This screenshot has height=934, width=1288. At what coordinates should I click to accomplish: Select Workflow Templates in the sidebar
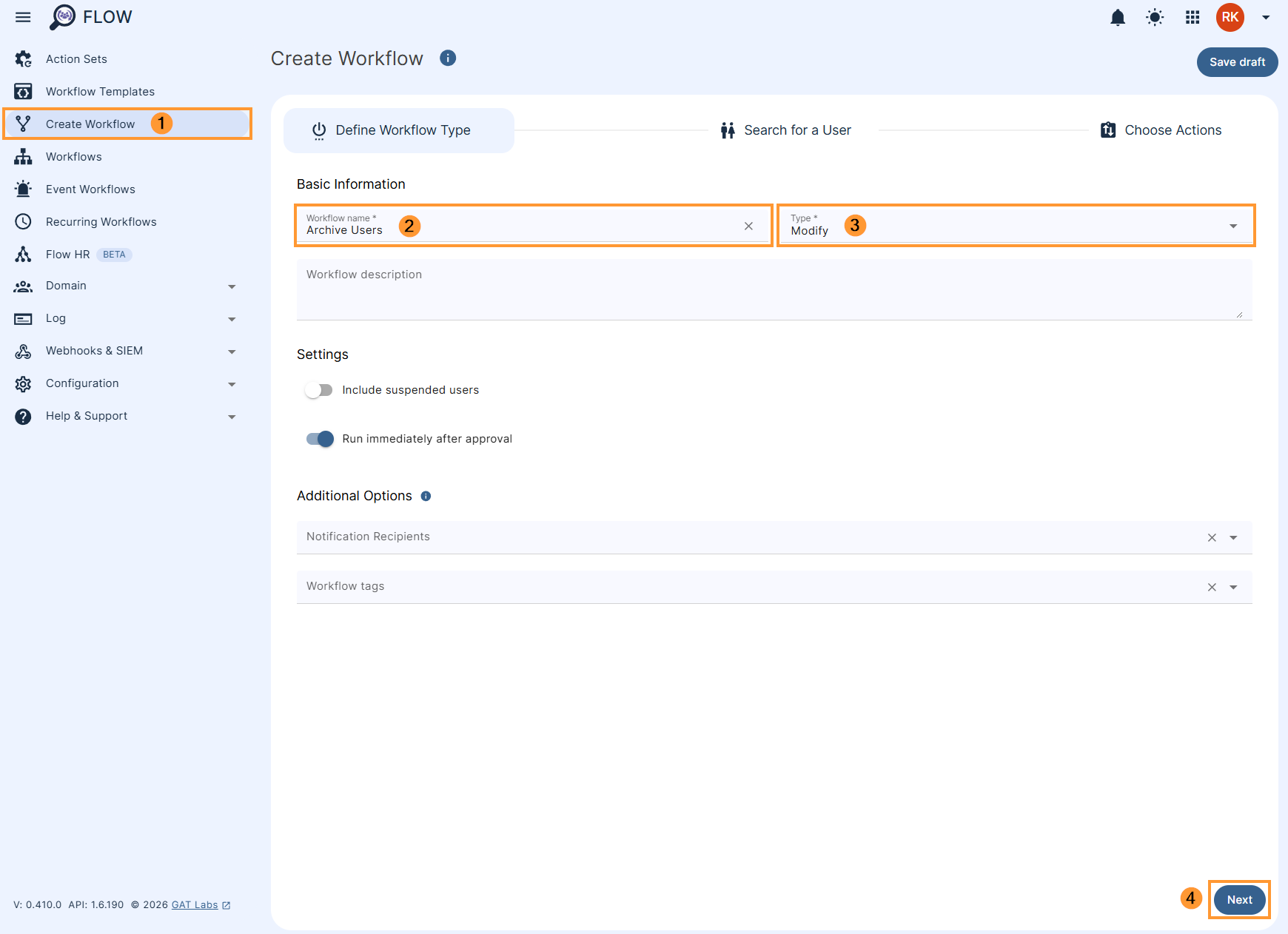pyautogui.click(x=100, y=91)
